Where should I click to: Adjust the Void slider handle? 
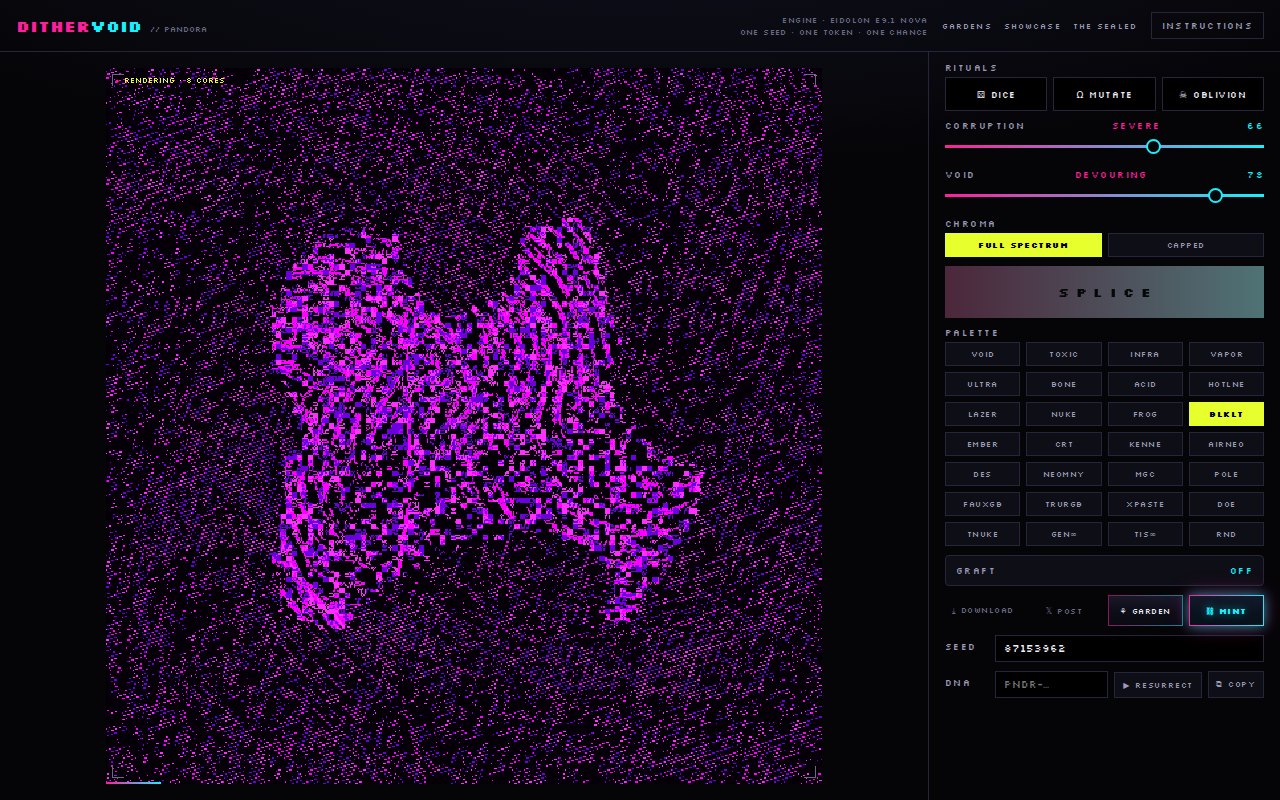1215,195
